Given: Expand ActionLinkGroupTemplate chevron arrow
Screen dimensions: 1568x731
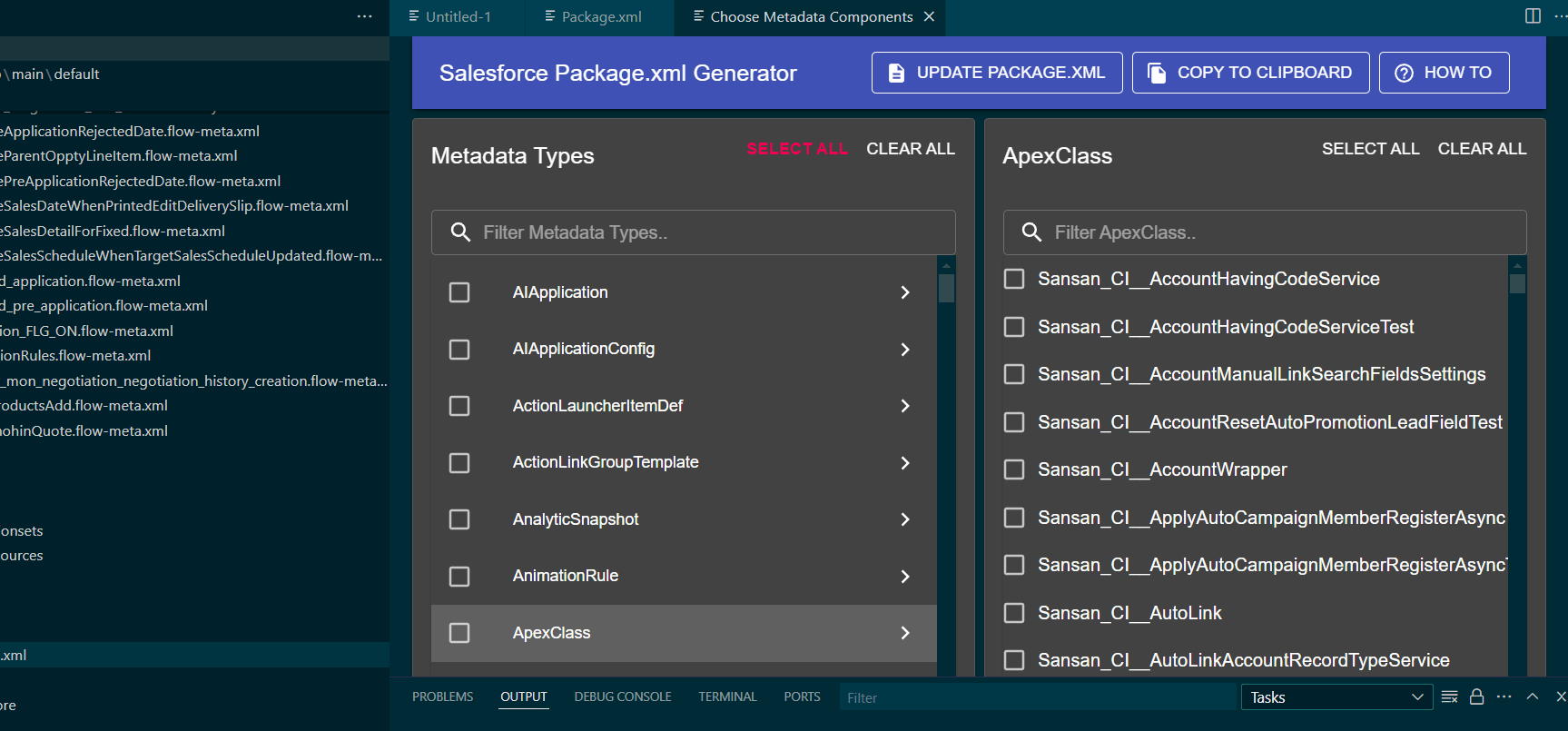Looking at the screenshot, I should (x=905, y=463).
